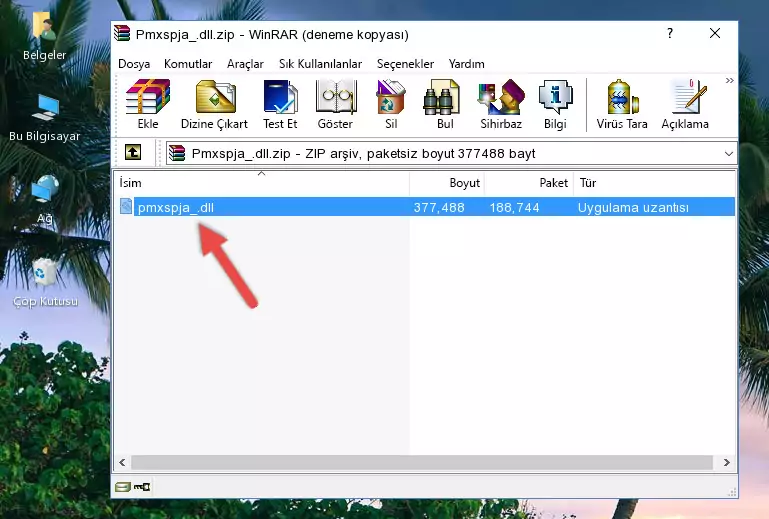Image resolution: width=769 pixels, height=519 pixels.
Task: Select Ağ network desktop icon
Action: (x=45, y=199)
